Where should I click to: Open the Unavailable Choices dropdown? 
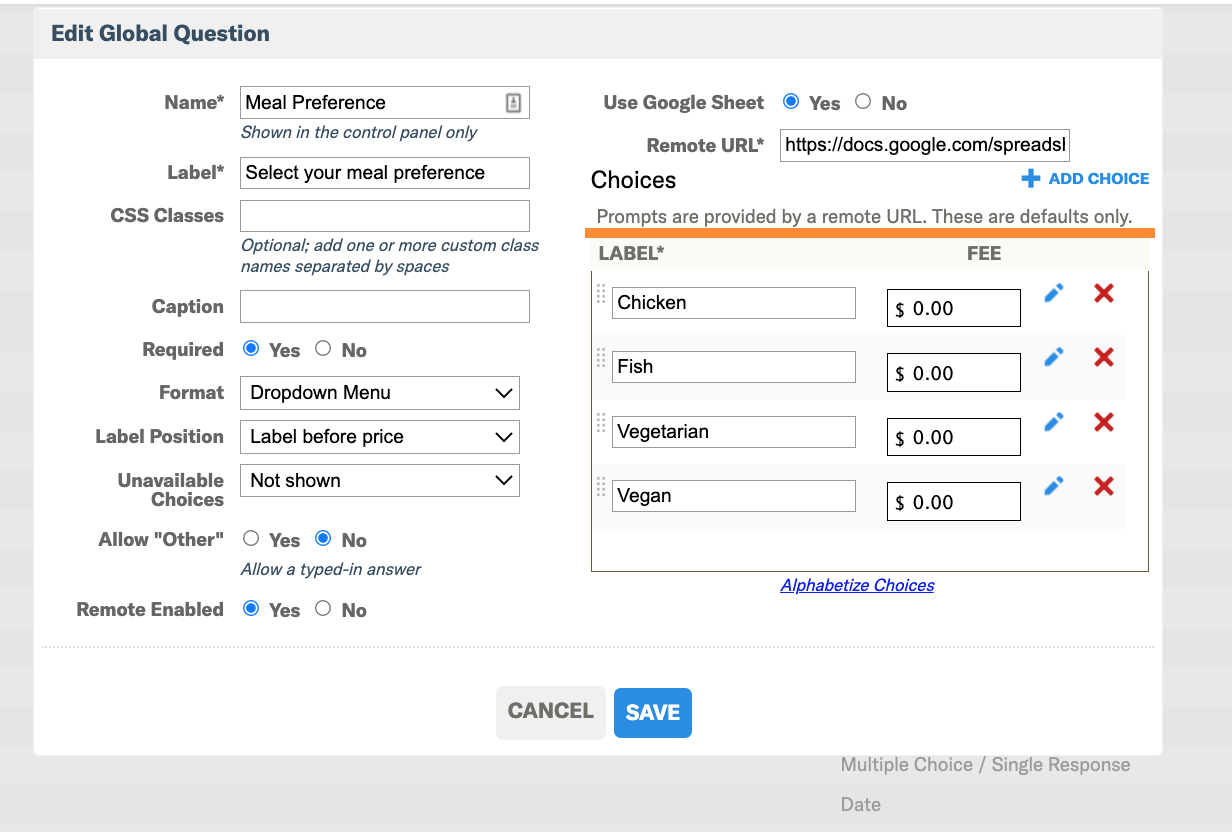tap(380, 481)
